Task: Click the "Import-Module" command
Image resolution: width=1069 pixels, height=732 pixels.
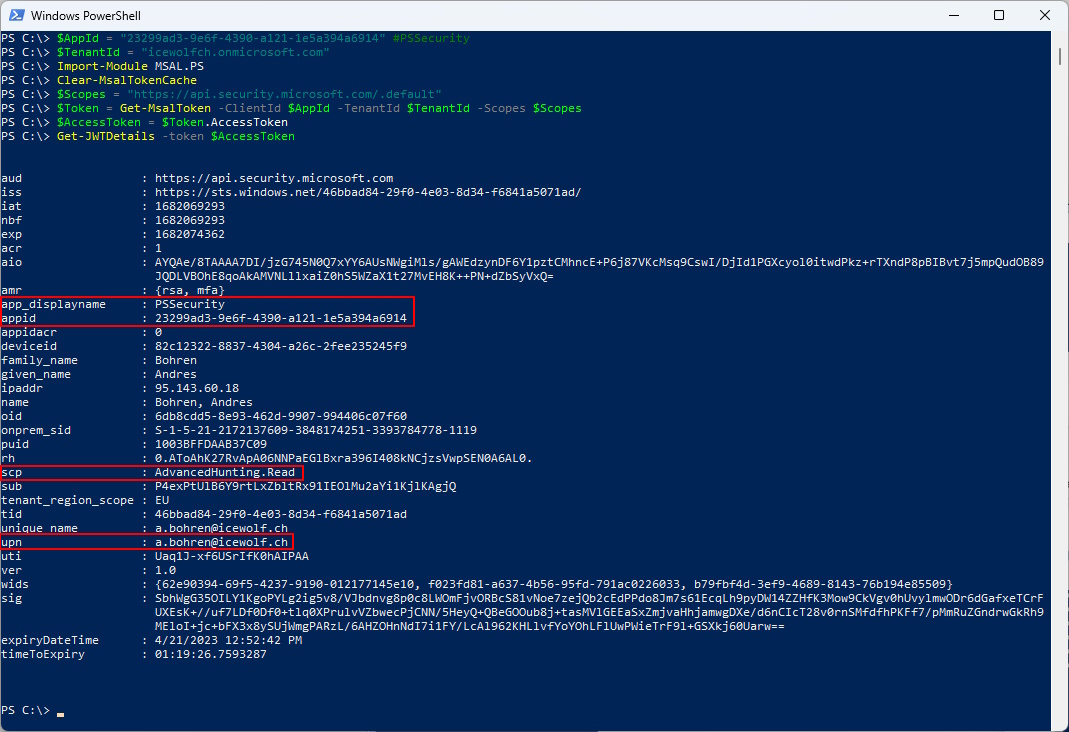Action: (102, 66)
